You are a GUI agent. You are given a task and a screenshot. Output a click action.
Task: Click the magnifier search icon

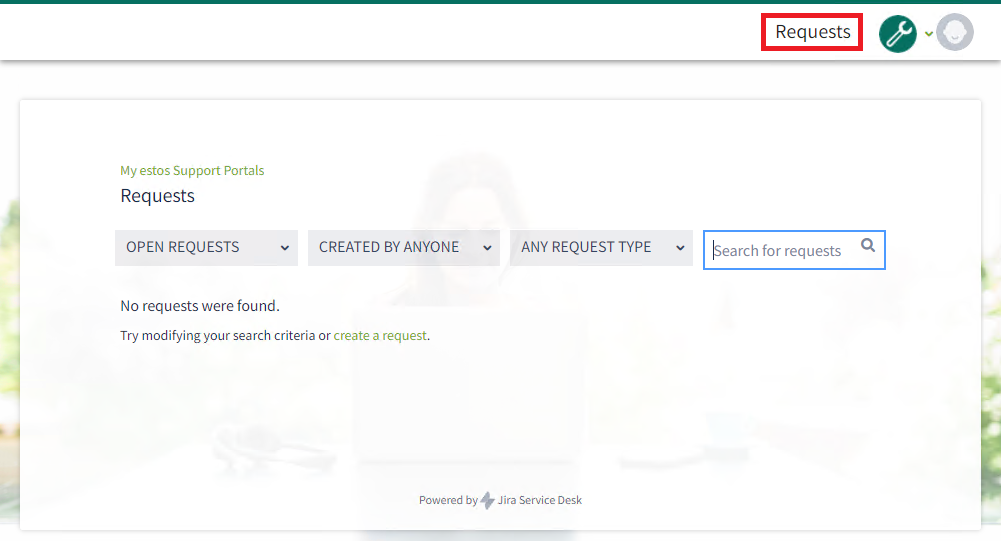pos(868,246)
